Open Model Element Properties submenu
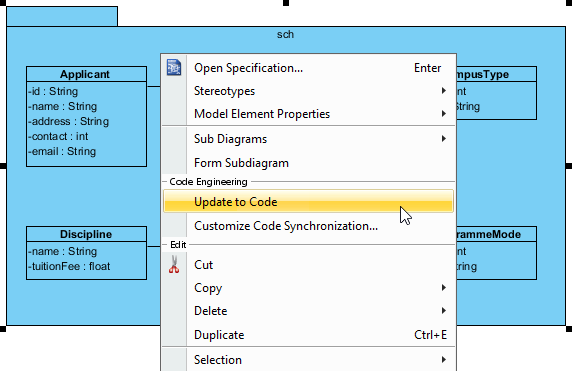The width and height of the screenshot is (572, 371). point(308,114)
